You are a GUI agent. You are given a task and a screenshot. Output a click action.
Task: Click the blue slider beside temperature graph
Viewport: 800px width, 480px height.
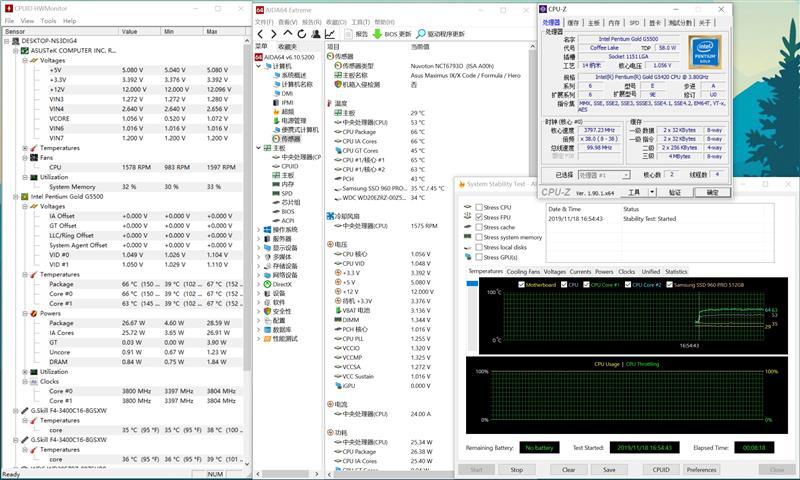[472, 283]
